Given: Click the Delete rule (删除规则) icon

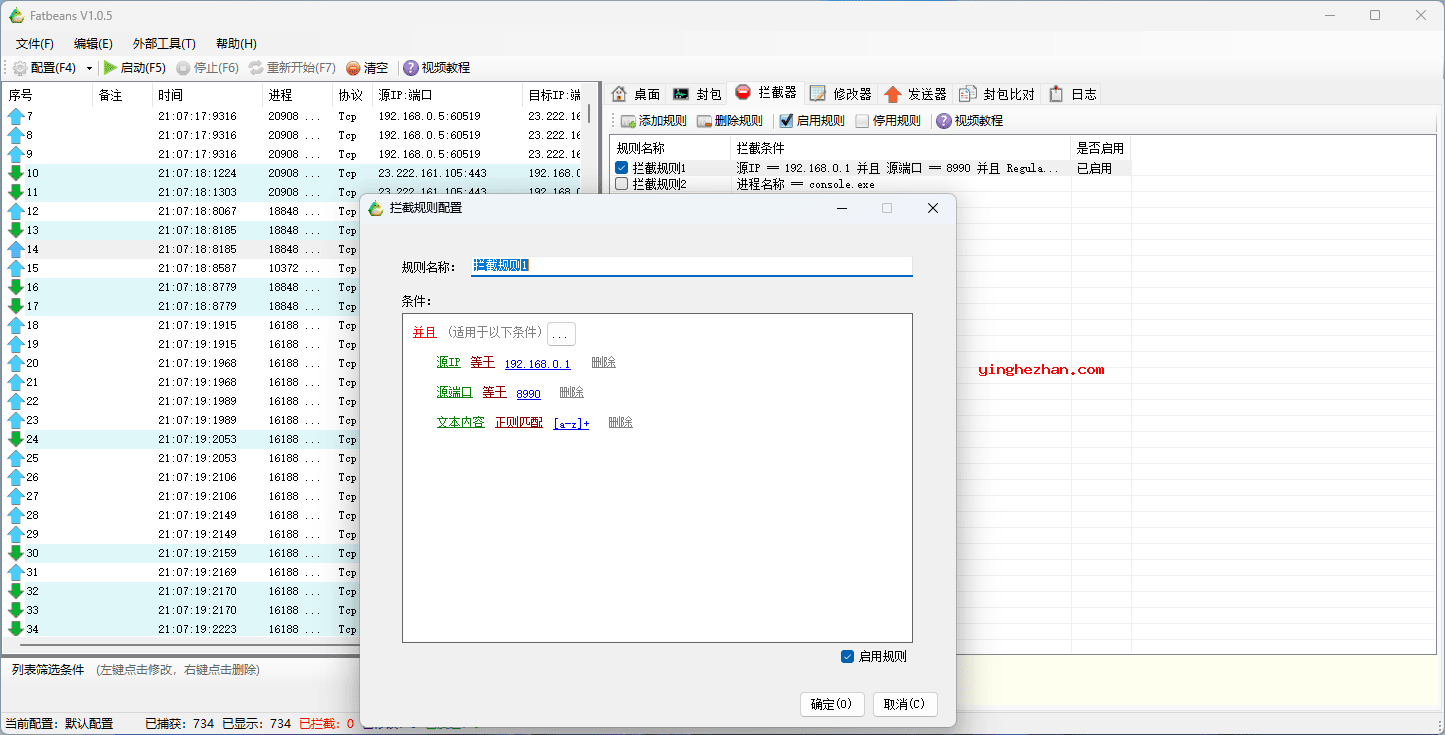Looking at the screenshot, I should coord(704,121).
